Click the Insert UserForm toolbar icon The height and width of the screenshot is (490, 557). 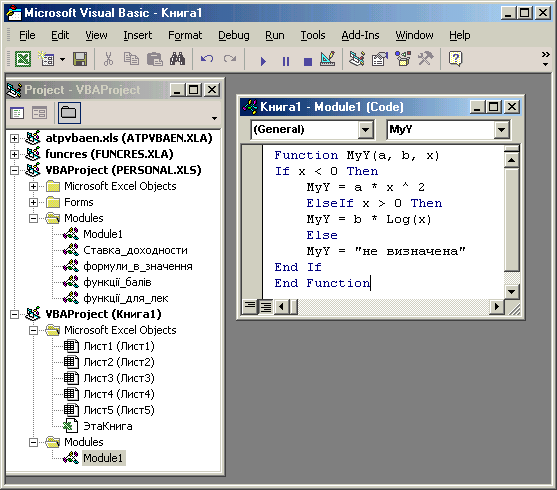[47, 59]
